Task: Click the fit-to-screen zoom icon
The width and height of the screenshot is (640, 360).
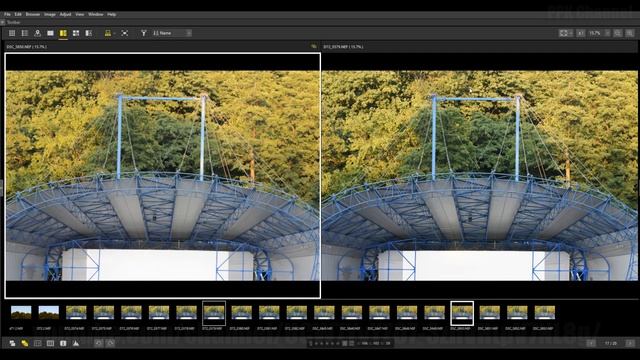Action: [x=564, y=33]
